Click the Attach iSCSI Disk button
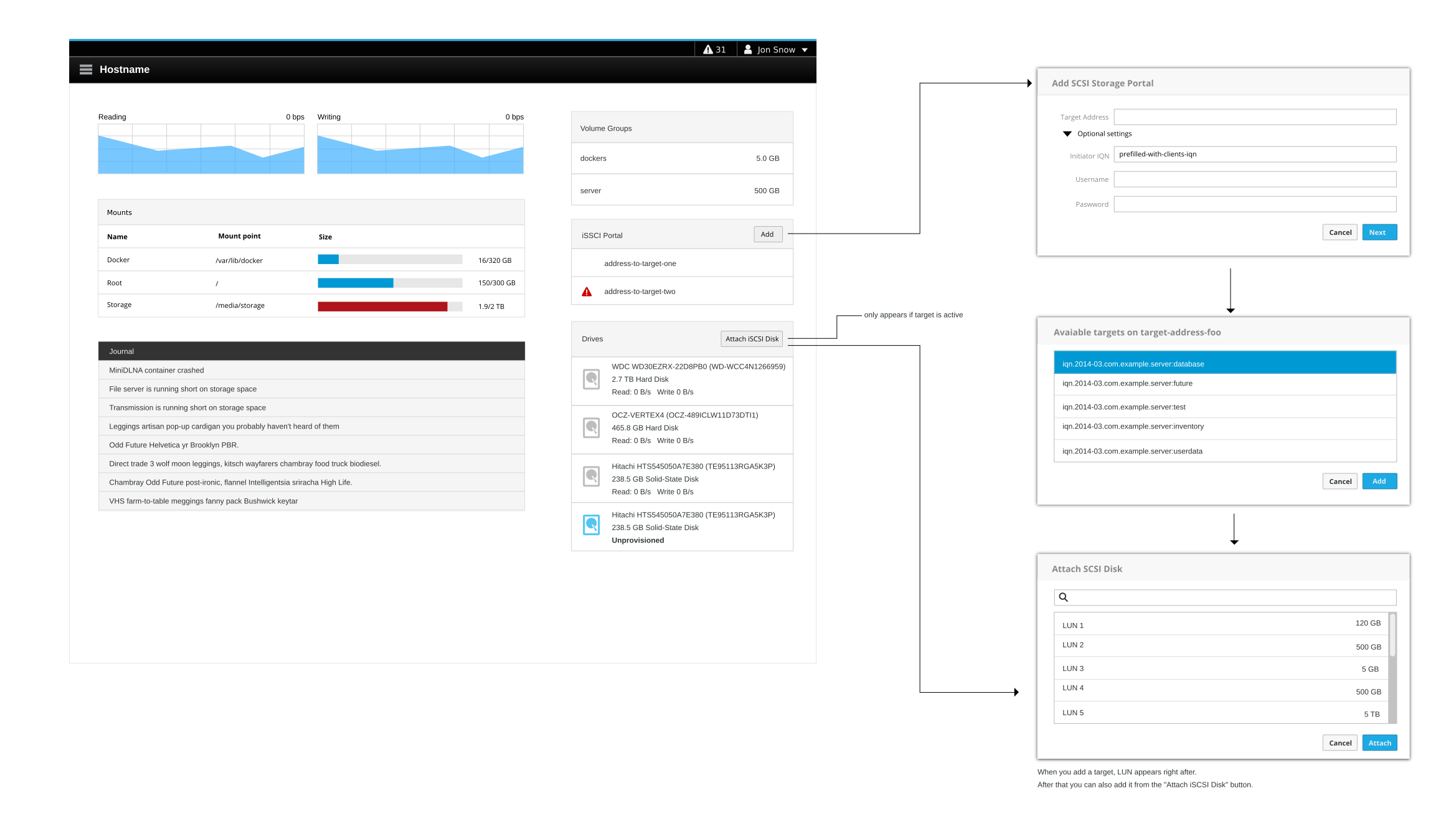Viewport: 1456px width, 826px height. point(752,339)
